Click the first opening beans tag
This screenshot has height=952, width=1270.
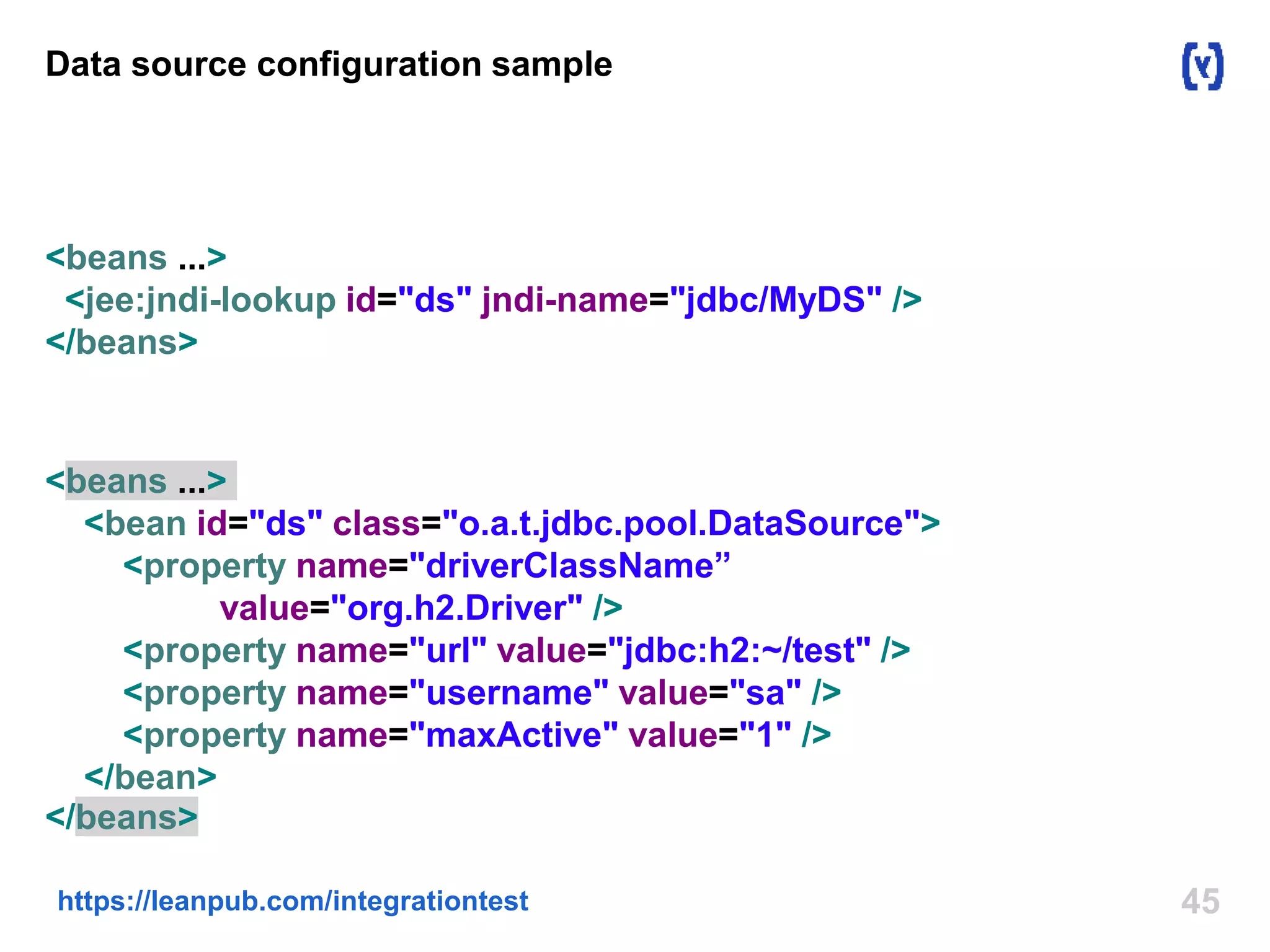136,258
